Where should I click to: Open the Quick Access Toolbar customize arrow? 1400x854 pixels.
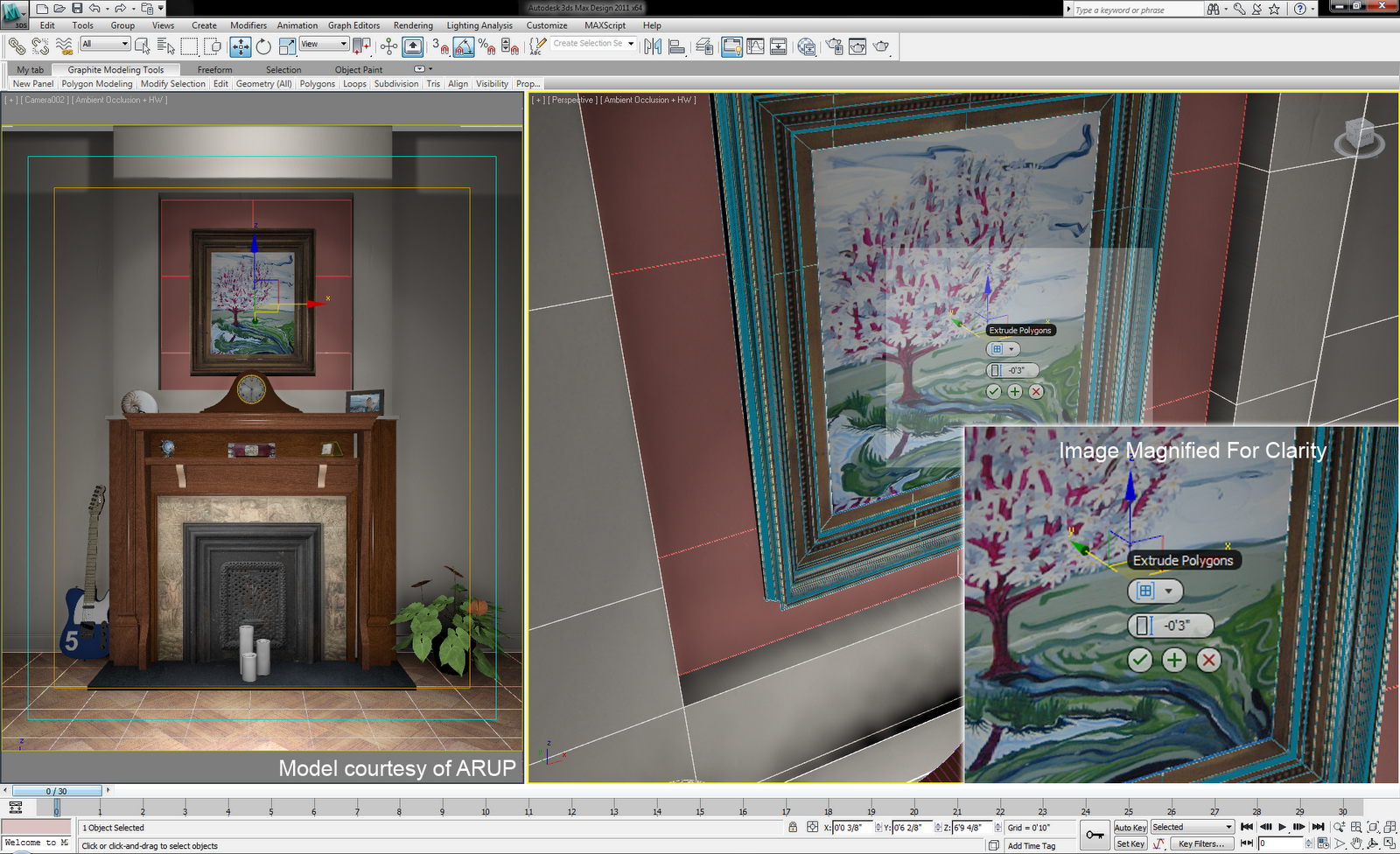click(161, 9)
